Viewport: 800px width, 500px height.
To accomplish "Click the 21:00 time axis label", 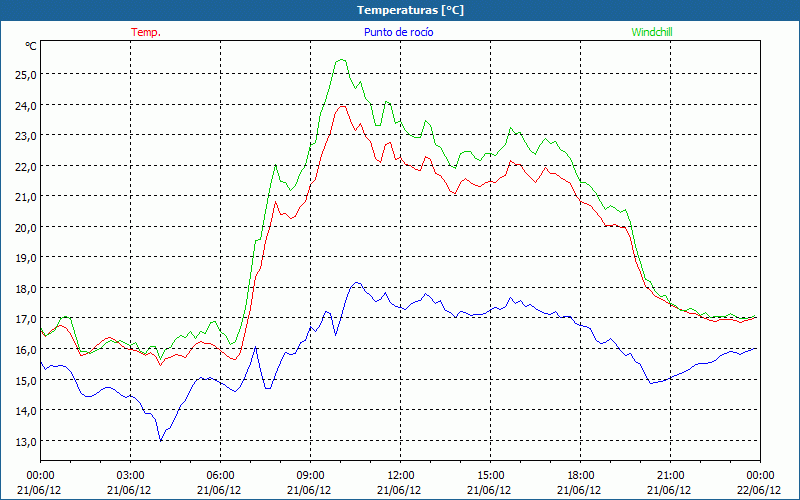I will coord(670,476).
